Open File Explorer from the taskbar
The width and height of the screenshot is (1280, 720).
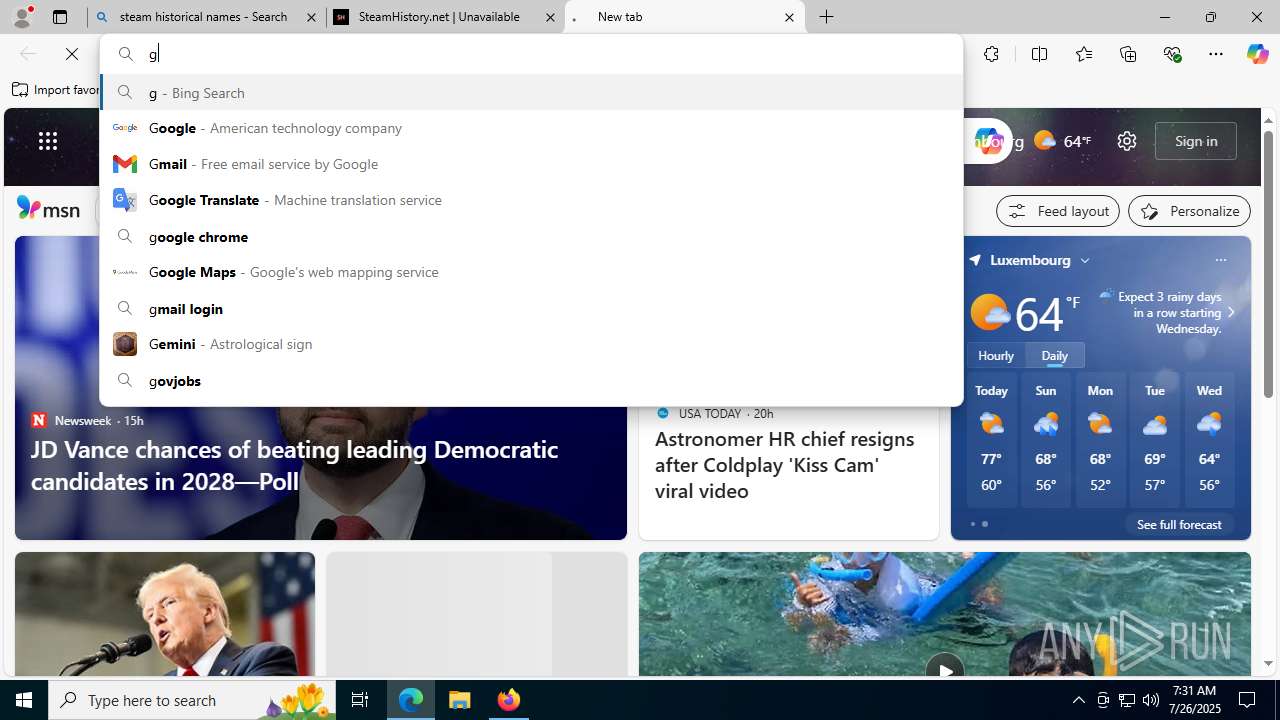point(460,700)
